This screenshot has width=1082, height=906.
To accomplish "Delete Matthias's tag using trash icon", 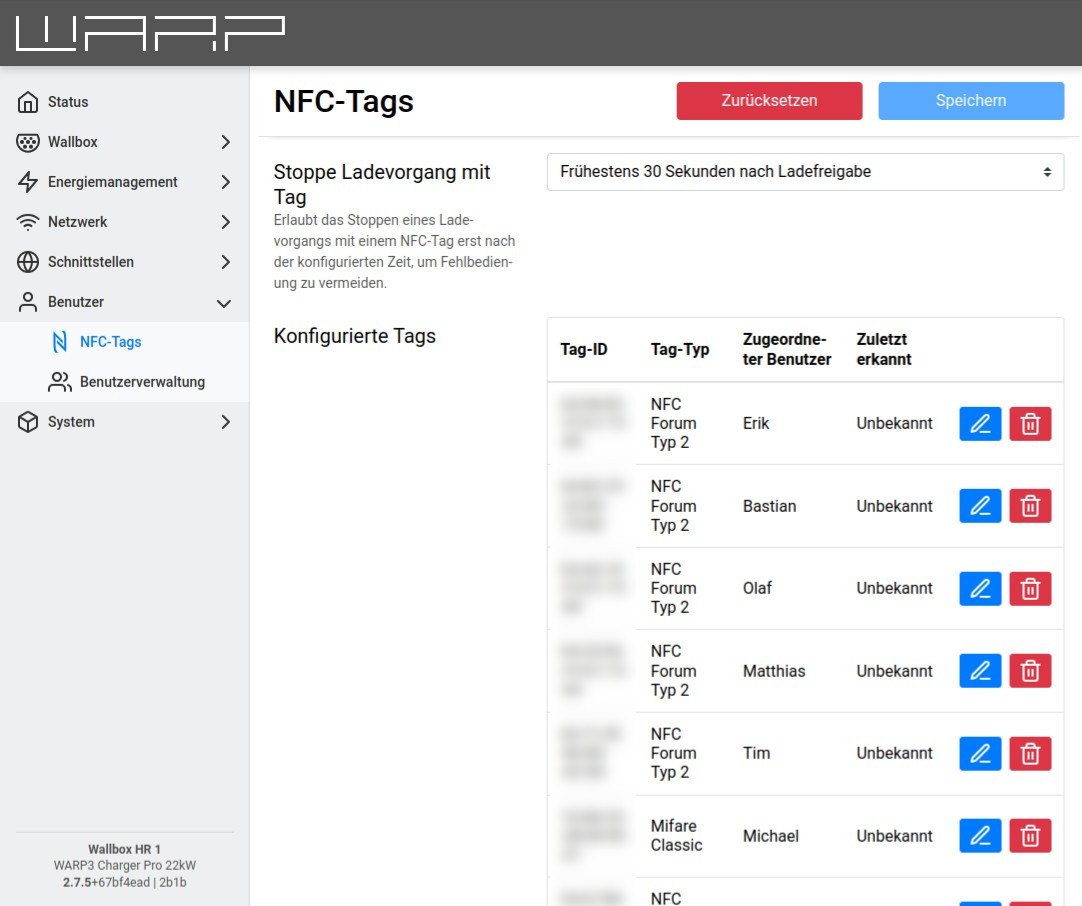I will (1030, 671).
